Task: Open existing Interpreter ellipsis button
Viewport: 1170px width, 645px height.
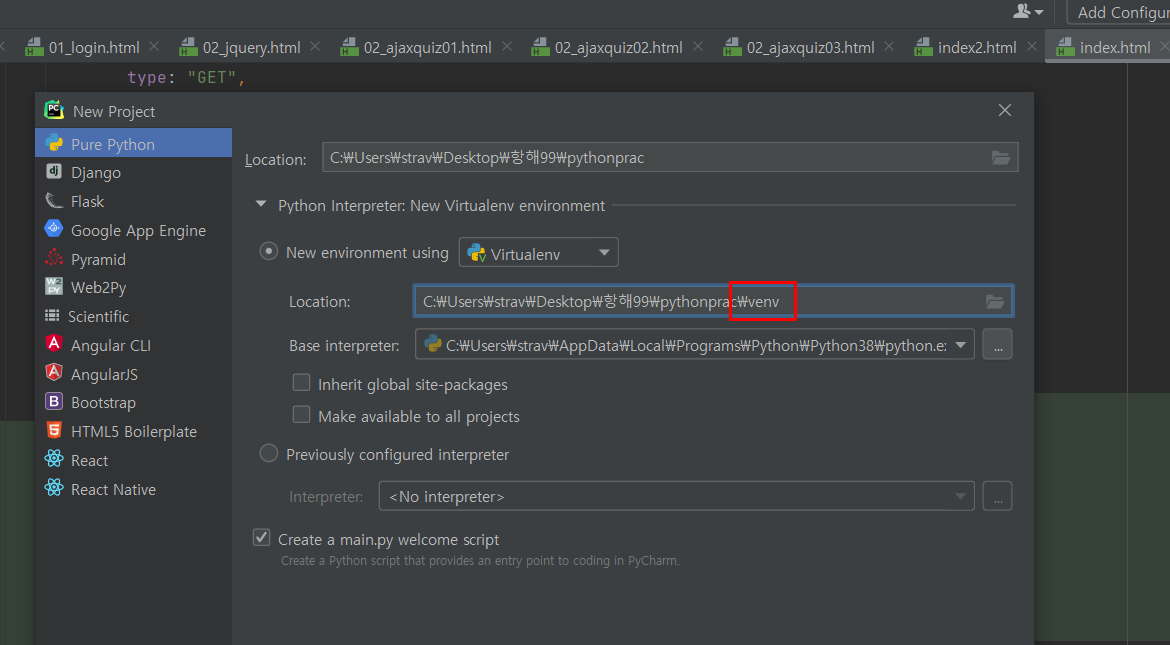Action: coord(998,496)
